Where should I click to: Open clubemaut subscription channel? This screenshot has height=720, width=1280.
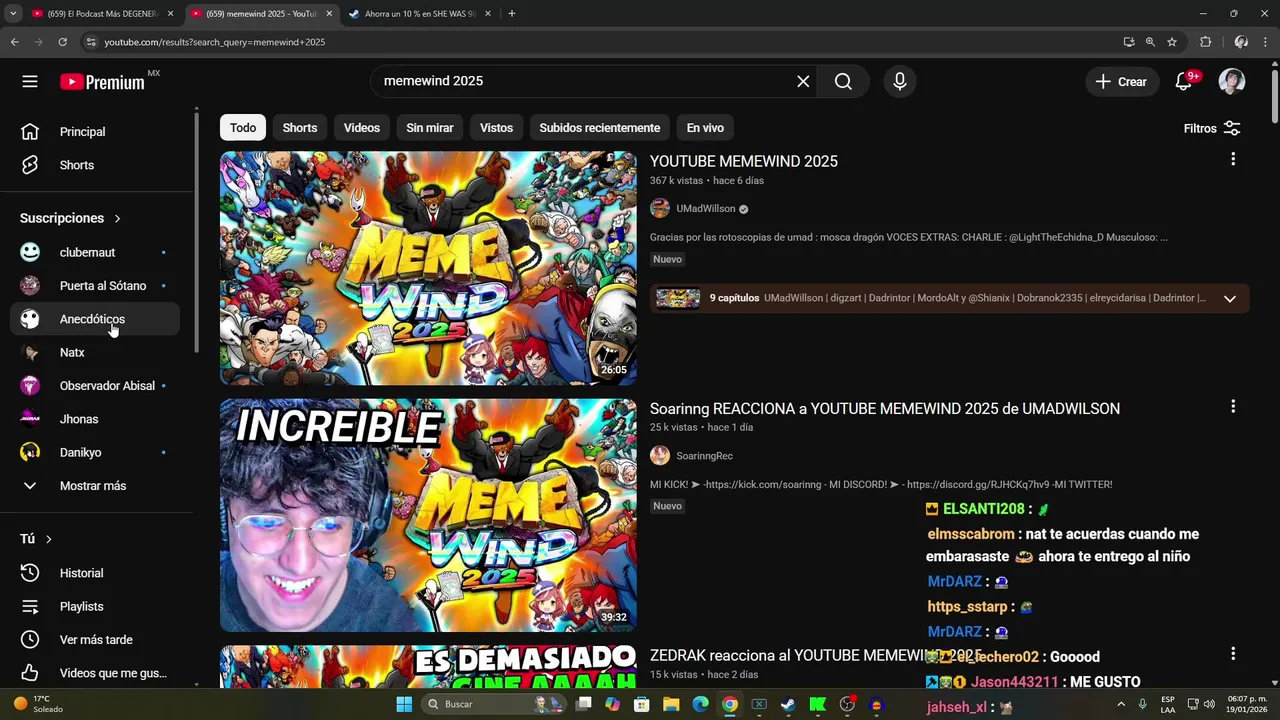pyautogui.click(x=95, y=253)
